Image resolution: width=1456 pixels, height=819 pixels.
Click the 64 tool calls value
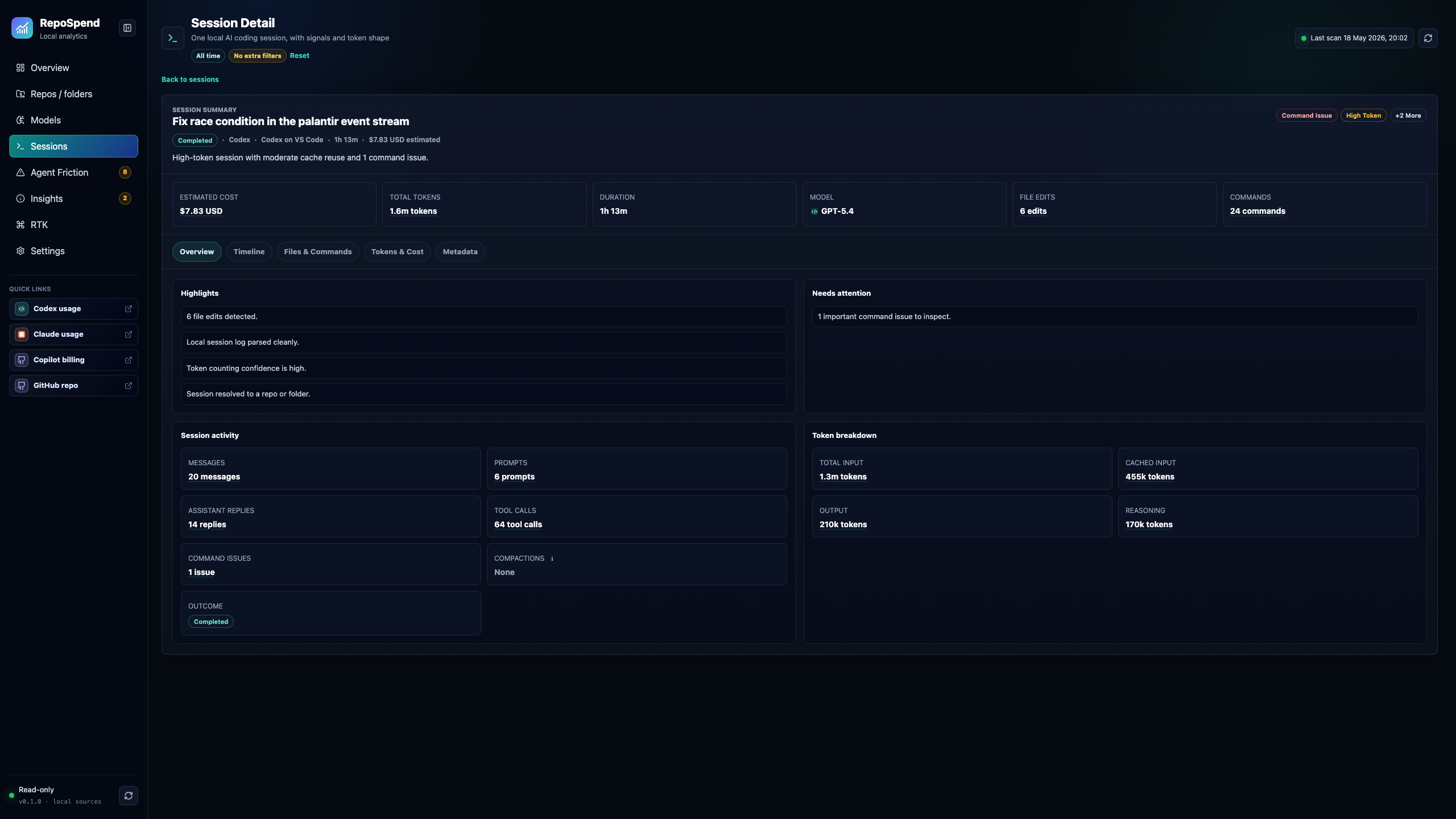(x=518, y=524)
